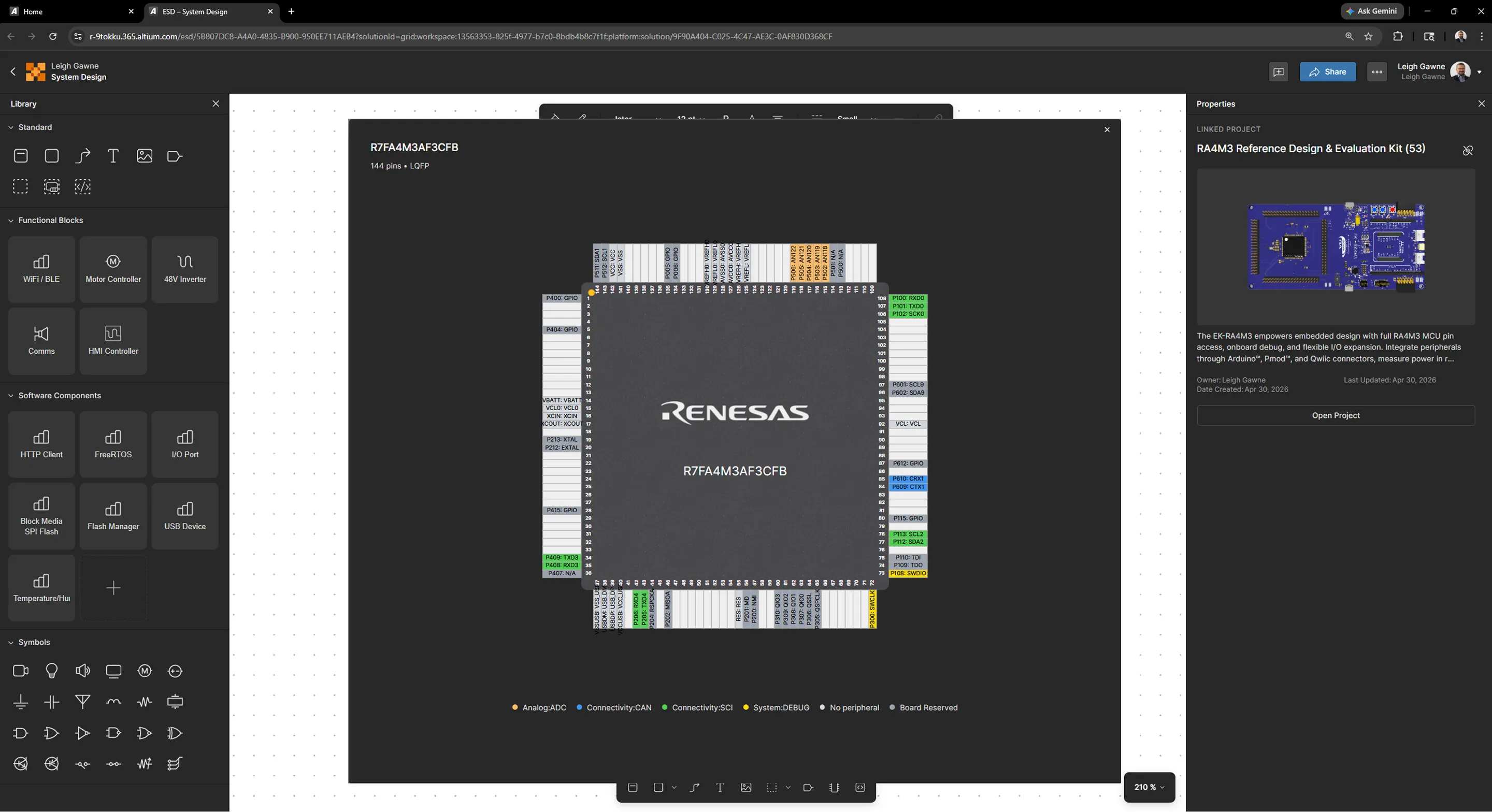Collapse the Software Components section
Image resolution: width=1492 pixels, height=812 pixels.
tap(11, 396)
